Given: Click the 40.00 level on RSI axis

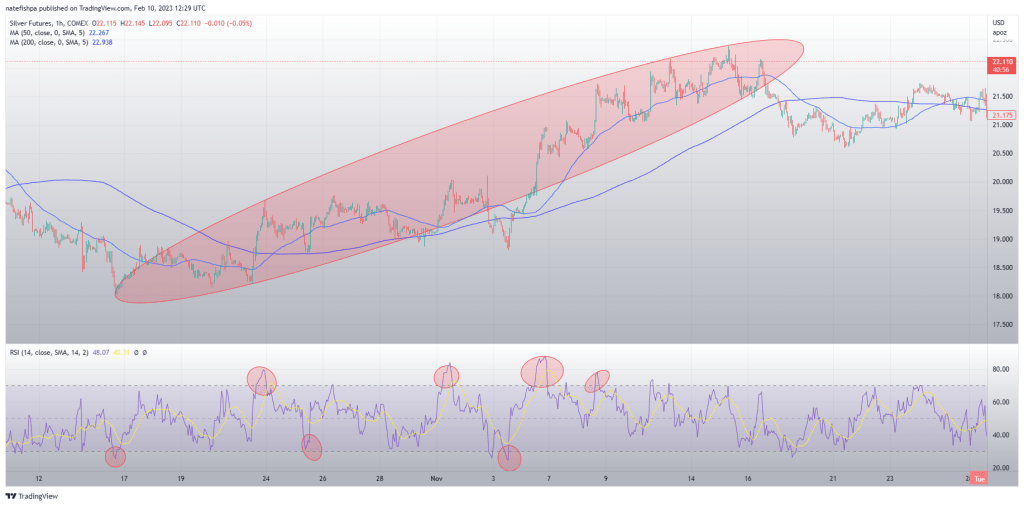Looking at the screenshot, I should pos(998,435).
